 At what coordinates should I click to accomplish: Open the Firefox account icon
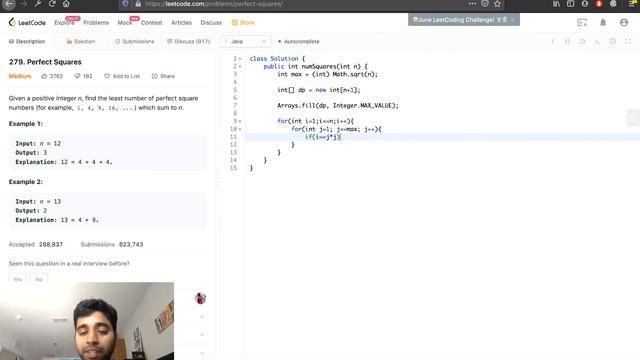pyautogui.click(x=585, y=4)
